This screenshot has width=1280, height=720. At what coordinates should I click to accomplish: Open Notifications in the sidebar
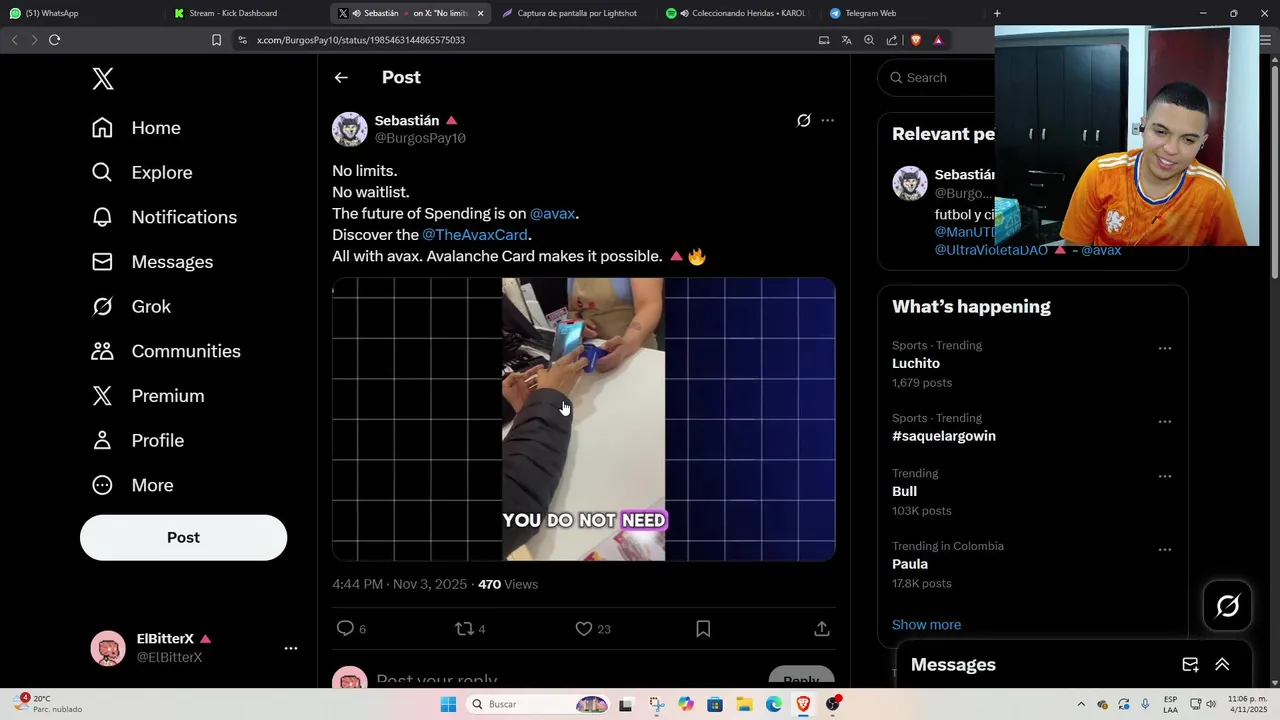click(x=164, y=217)
